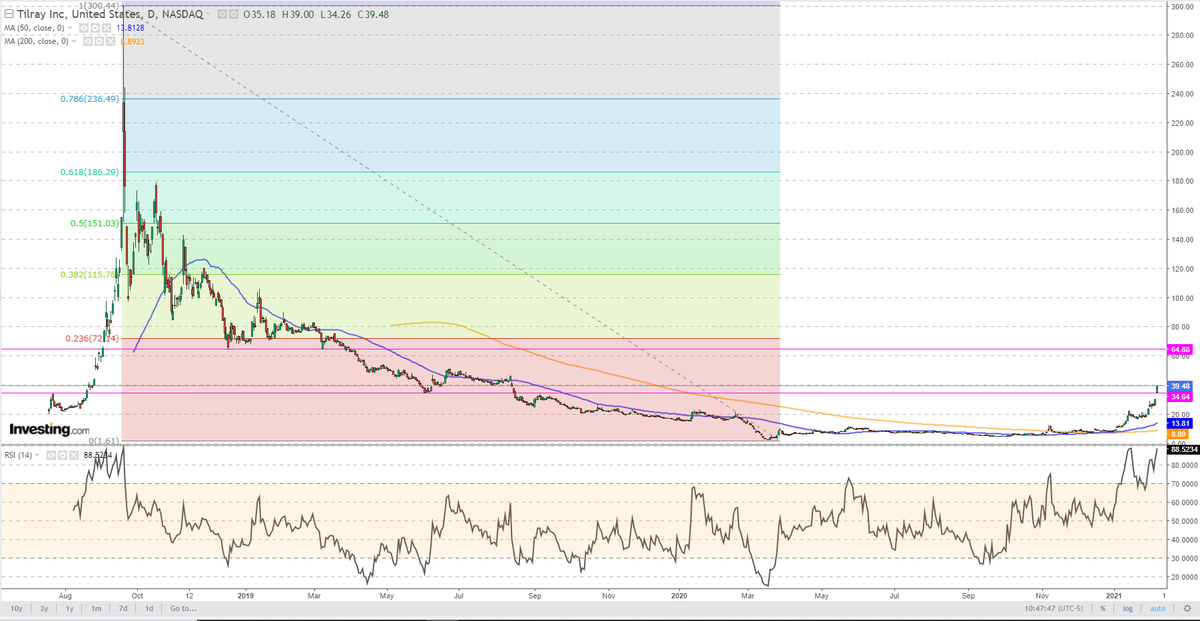
Task: Select the 0.382 Fibonacci level label
Action: coord(92,274)
